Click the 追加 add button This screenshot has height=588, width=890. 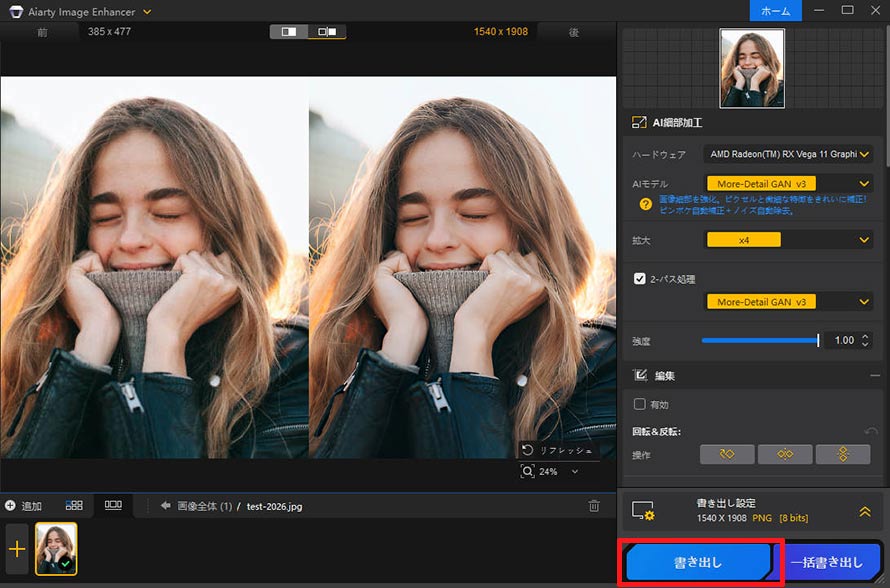pos(24,506)
